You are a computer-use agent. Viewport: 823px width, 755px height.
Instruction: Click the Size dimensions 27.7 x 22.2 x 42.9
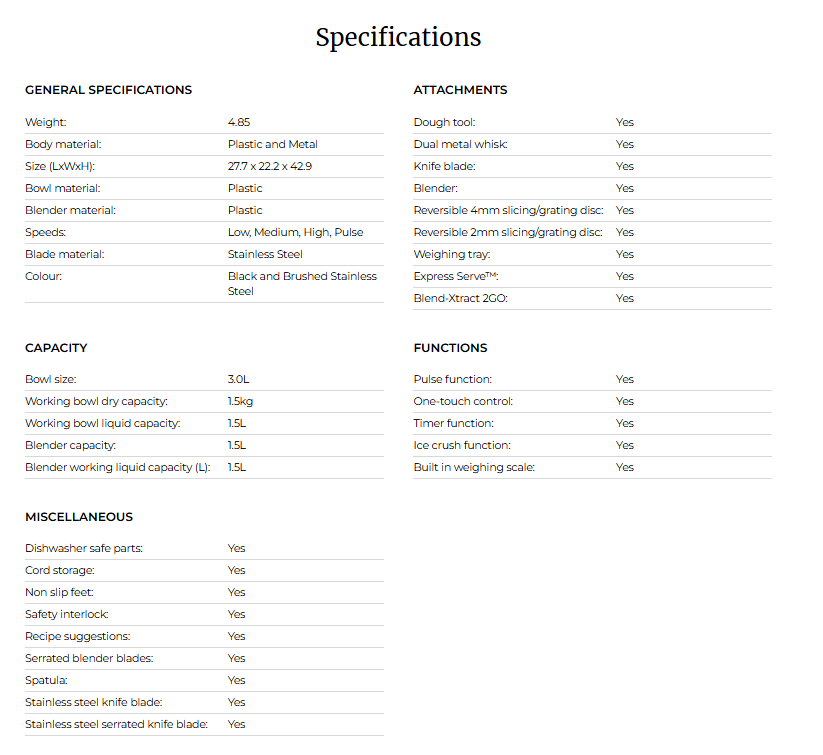pyautogui.click(x=269, y=166)
